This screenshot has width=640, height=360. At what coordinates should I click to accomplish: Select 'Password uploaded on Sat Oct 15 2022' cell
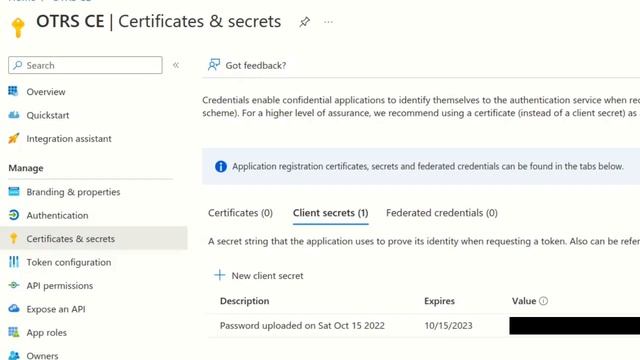point(302,326)
